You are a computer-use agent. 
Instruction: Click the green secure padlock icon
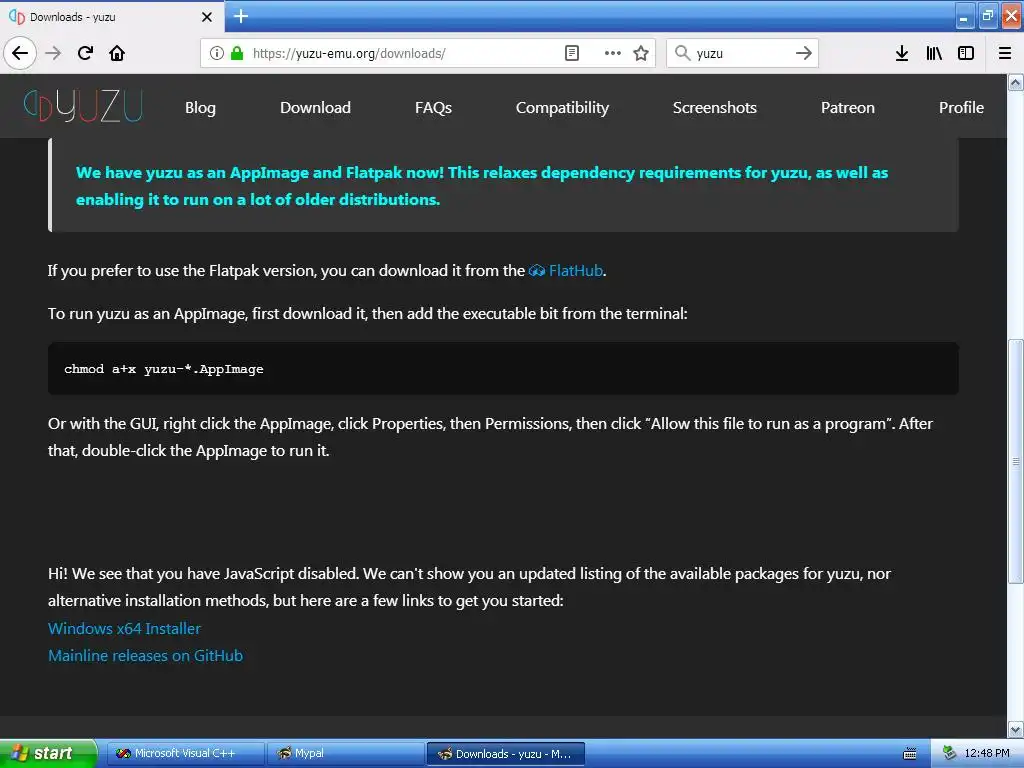click(x=237, y=53)
